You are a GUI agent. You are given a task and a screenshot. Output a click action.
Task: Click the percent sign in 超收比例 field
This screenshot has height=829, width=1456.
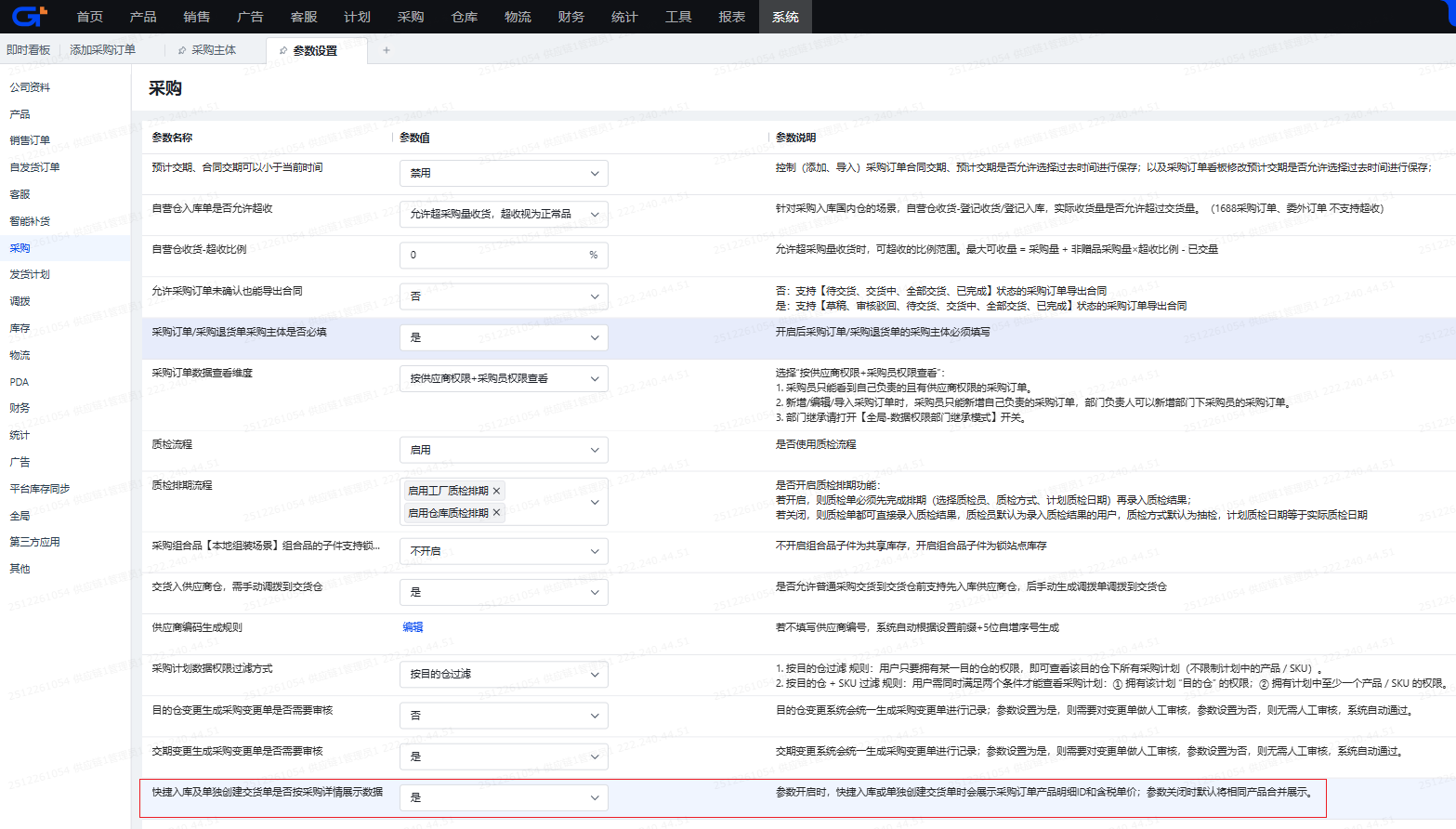pyautogui.click(x=593, y=255)
